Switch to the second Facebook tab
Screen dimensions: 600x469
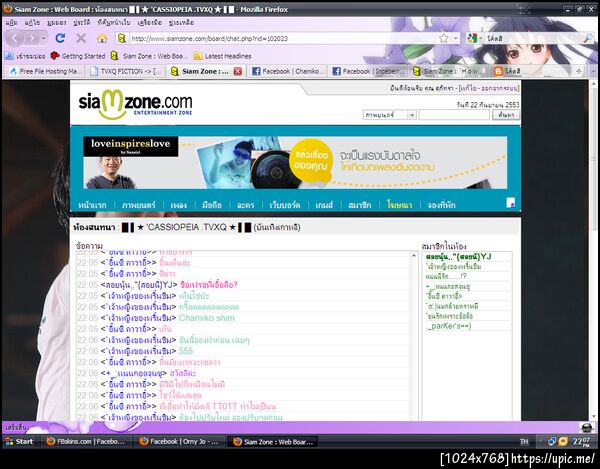point(368,71)
